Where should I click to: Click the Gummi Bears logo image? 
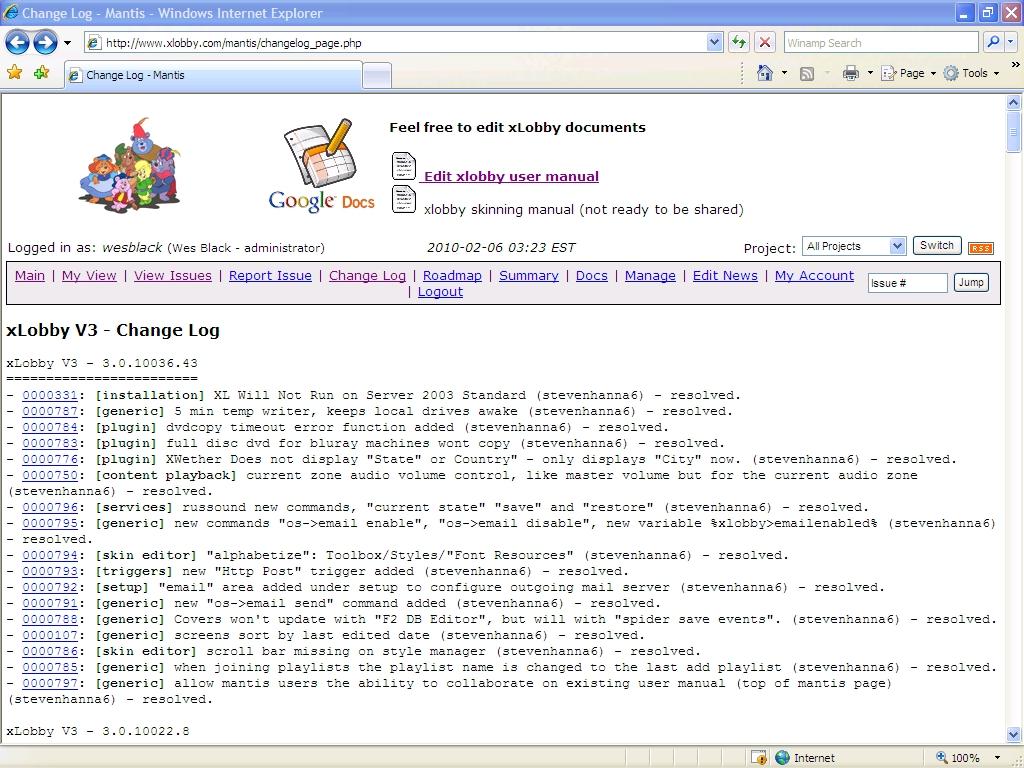pos(130,164)
